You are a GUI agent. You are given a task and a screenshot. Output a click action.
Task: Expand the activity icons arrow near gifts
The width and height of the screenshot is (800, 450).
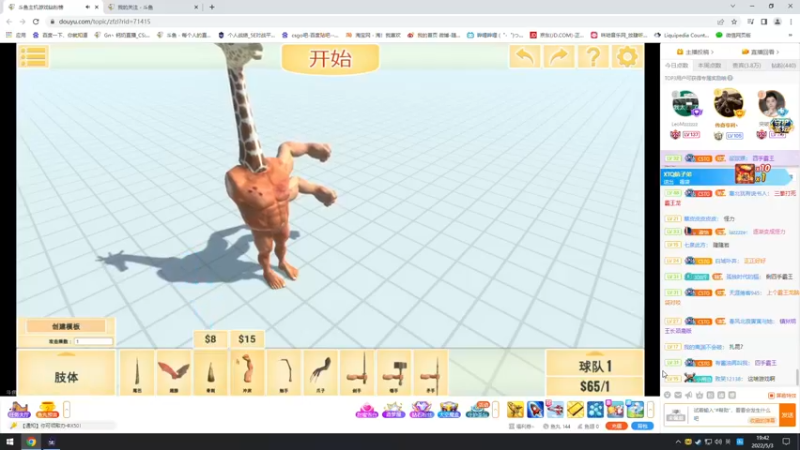pos(495,409)
